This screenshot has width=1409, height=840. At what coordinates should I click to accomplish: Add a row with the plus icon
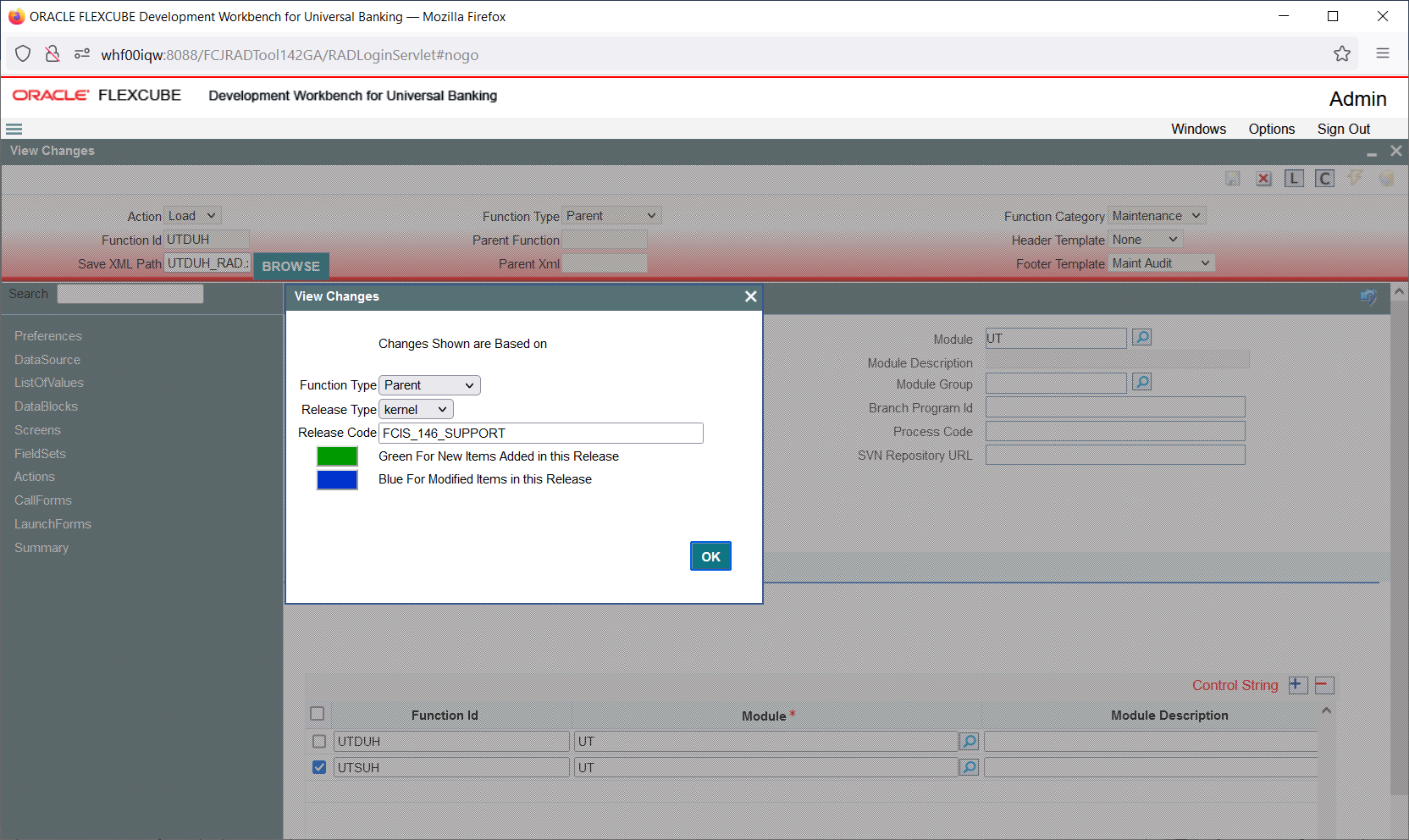1297,685
